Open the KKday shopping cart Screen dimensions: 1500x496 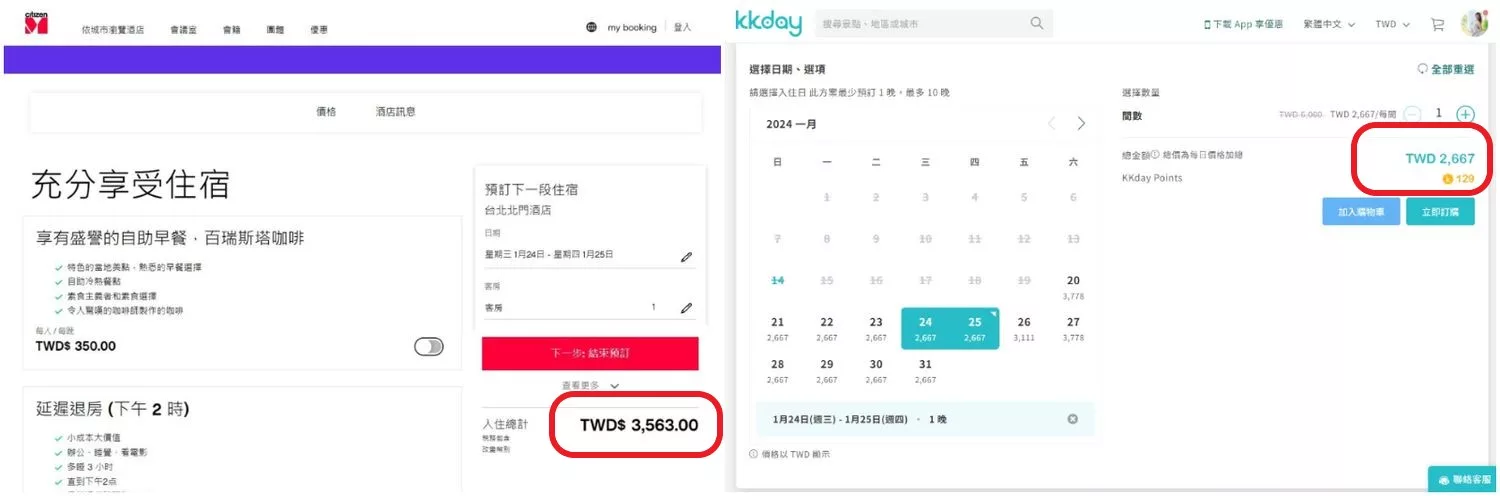[1437, 24]
